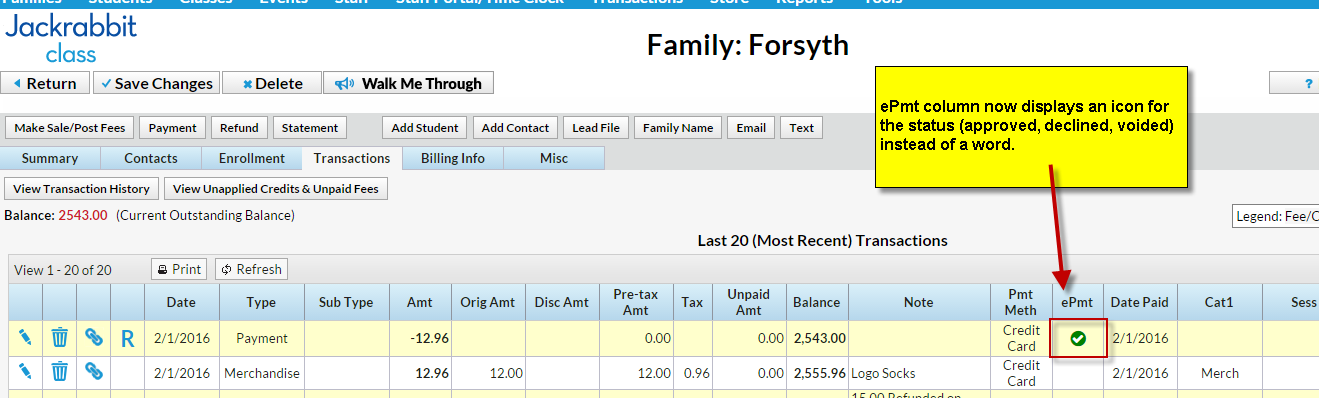Click 'Payment' type cell in first row

pyautogui.click(x=262, y=339)
